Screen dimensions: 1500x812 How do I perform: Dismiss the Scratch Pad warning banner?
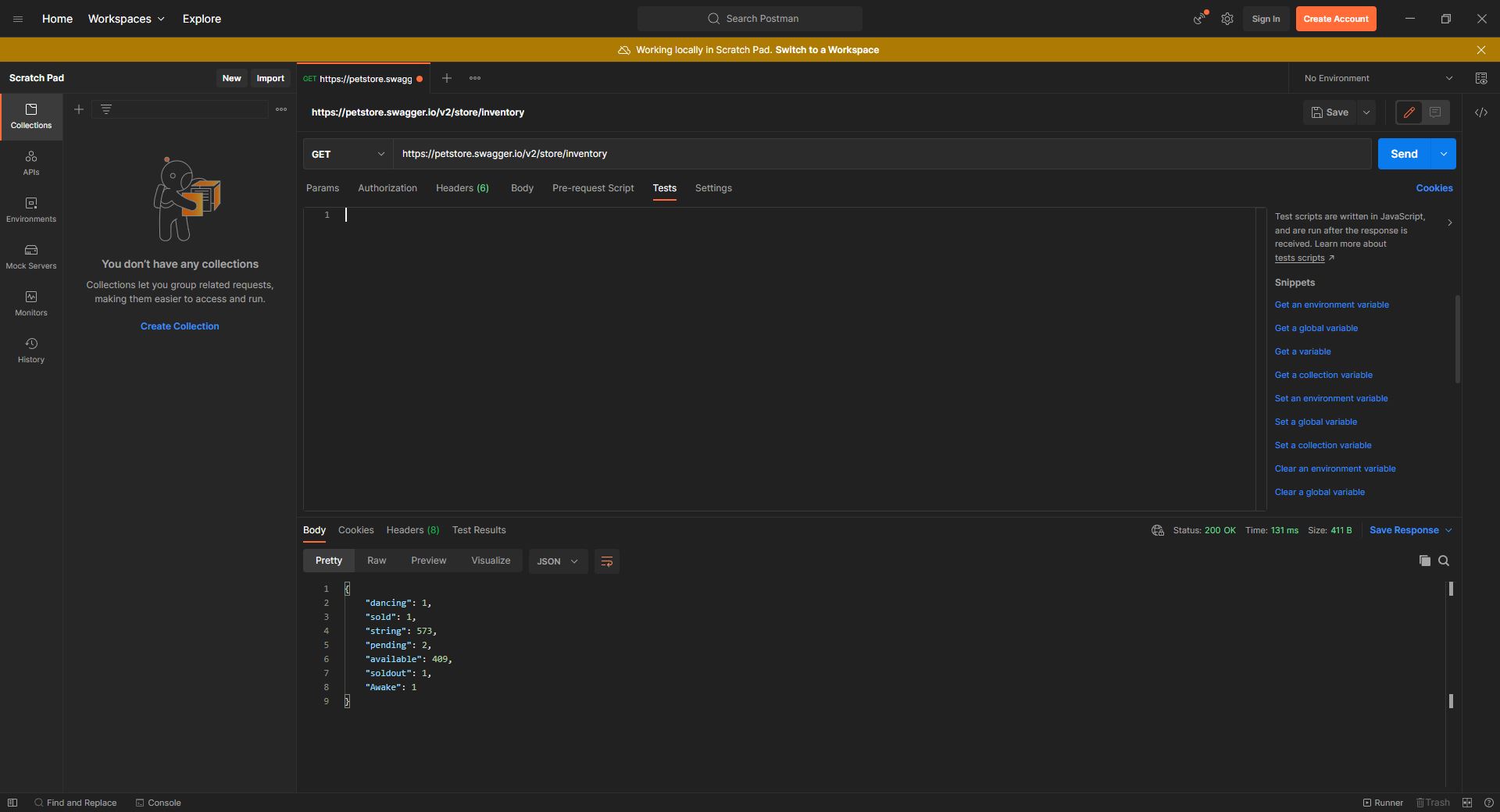coord(1481,50)
